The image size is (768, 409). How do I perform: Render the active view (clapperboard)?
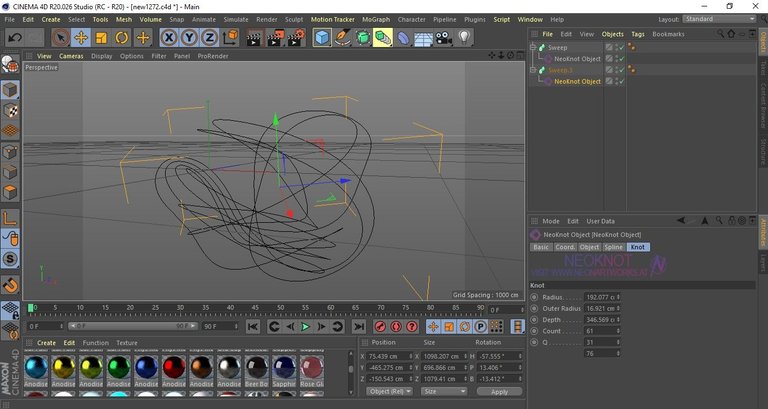254,38
